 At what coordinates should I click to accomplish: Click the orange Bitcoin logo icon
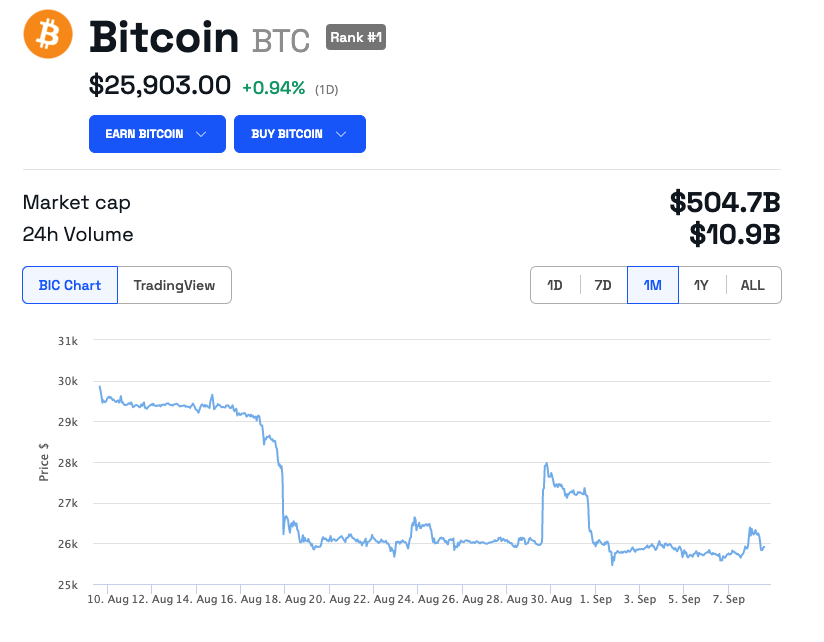pyautogui.click(x=48, y=34)
